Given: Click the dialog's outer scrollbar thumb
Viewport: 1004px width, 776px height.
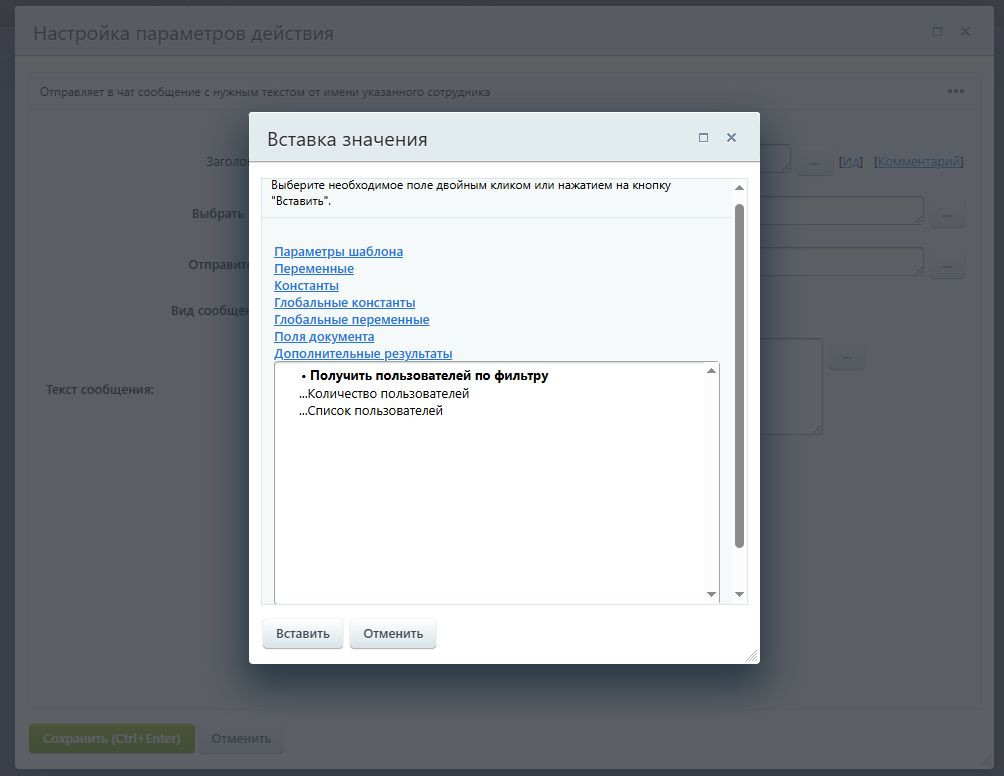Looking at the screenshot, I should click(739, 375).
